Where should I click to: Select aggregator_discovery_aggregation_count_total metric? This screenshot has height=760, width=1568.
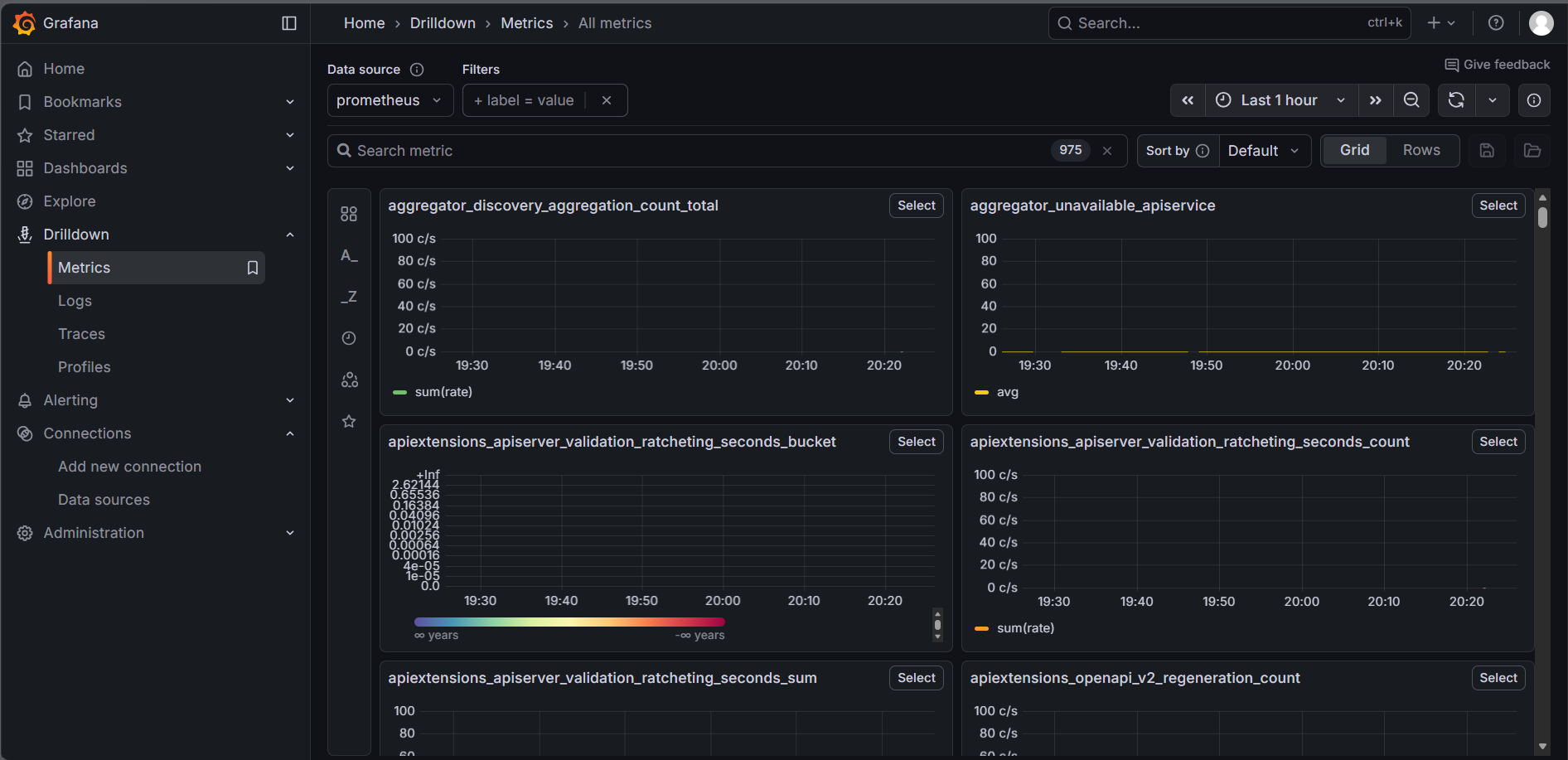pos(916,206)
